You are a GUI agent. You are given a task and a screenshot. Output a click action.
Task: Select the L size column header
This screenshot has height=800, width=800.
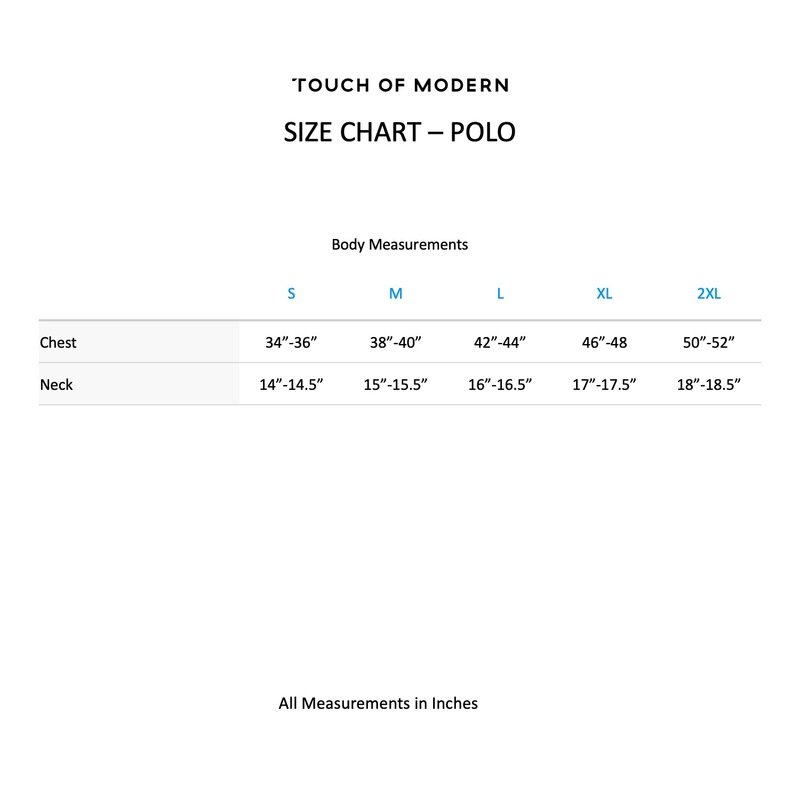point(500,293)
